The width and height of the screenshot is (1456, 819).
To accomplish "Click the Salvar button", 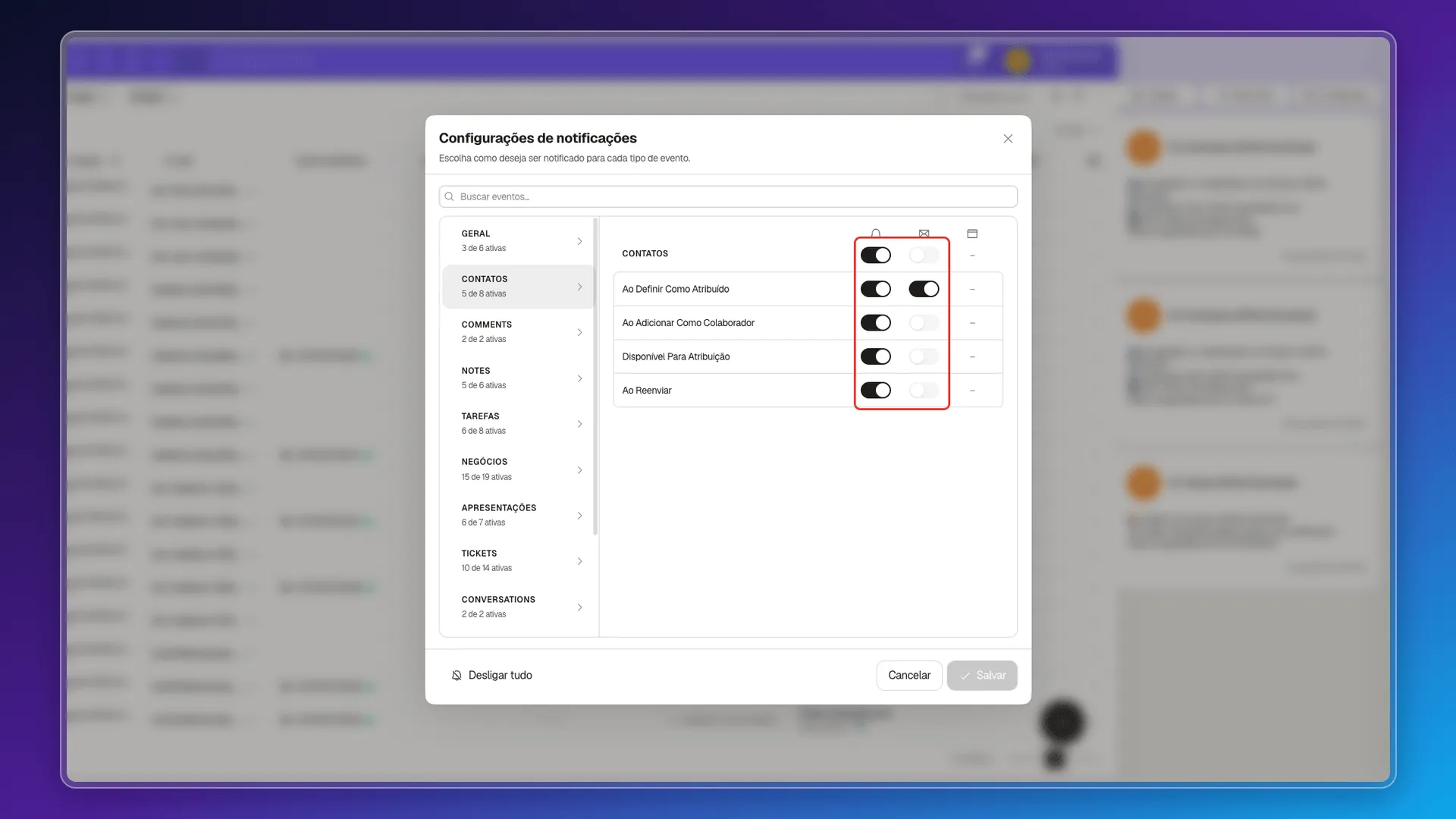I will tap(982, 676).
